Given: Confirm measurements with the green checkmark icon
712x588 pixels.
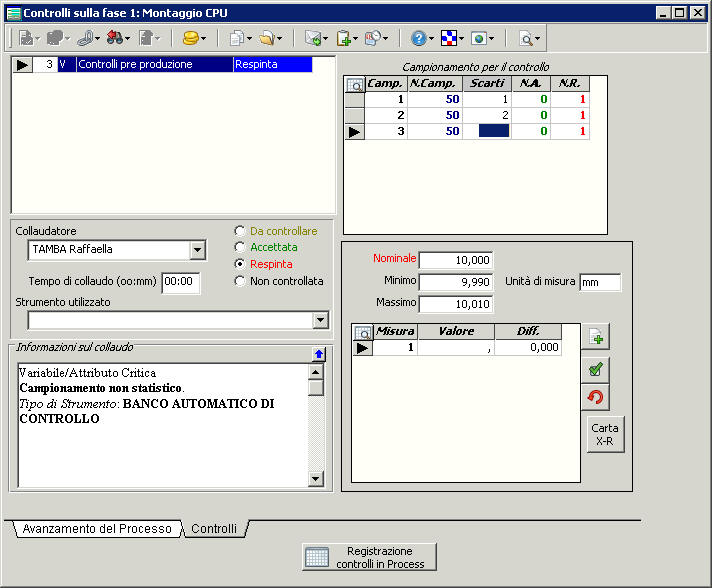Looking at the screenshot, I should tap(596, 369).
